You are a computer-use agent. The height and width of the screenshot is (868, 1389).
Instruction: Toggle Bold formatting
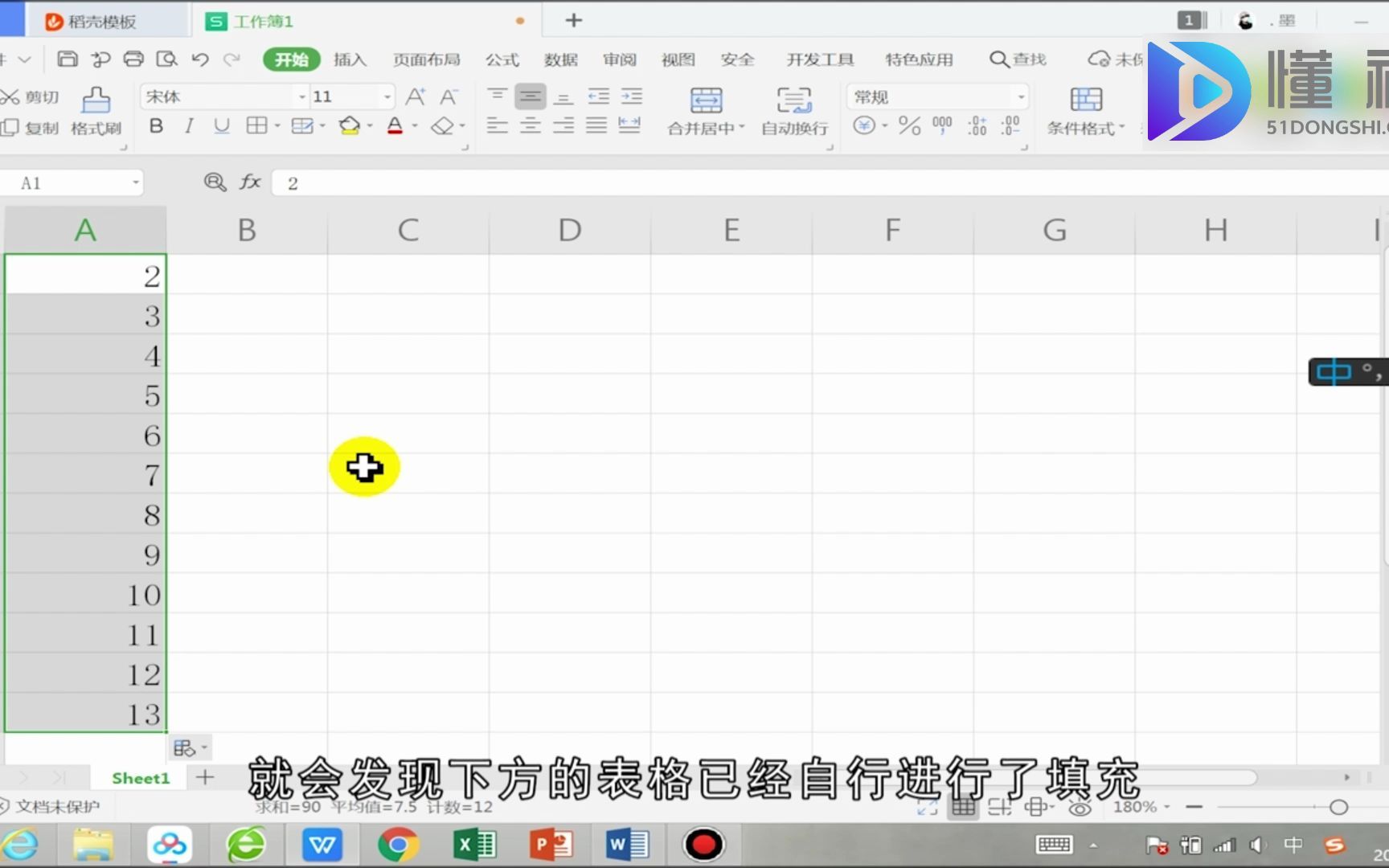[156, 126]
